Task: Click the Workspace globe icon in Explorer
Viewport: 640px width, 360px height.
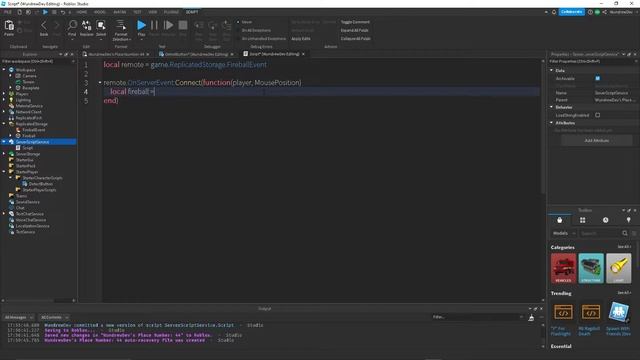Action: pyautogui.click(x=11, y=70)
